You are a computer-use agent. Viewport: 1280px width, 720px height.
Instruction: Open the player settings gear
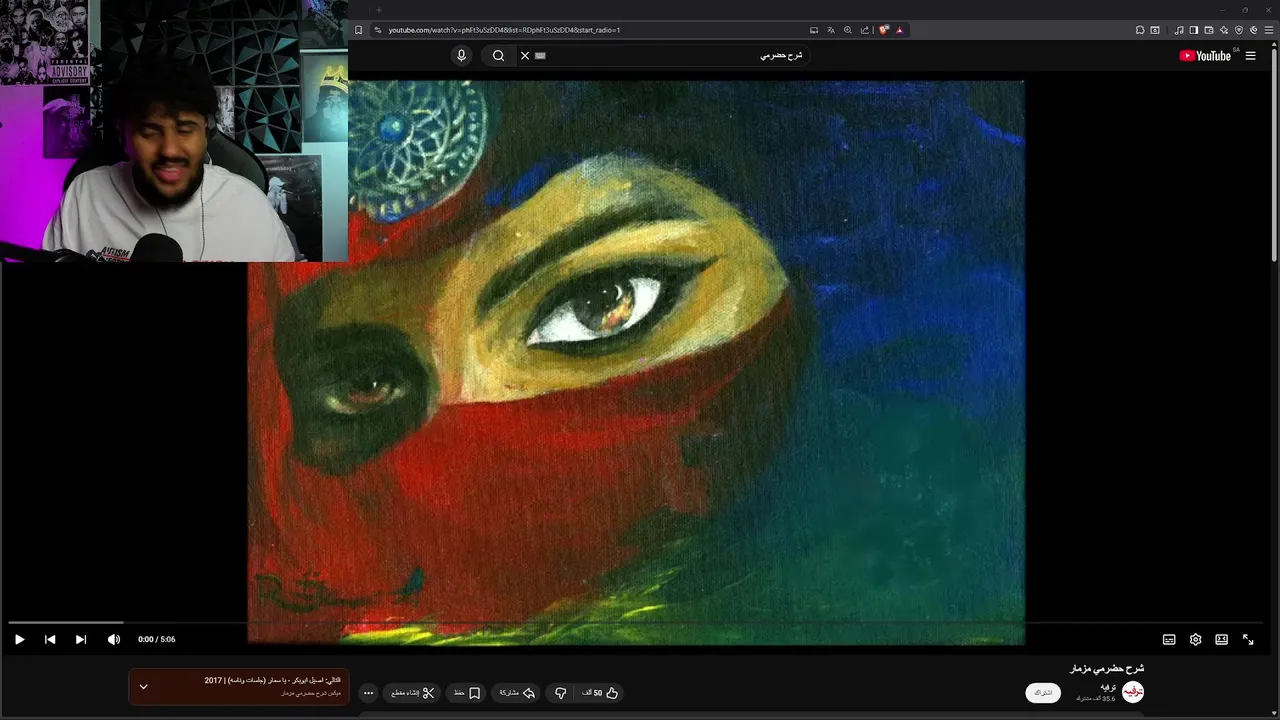pos(1195,639)
